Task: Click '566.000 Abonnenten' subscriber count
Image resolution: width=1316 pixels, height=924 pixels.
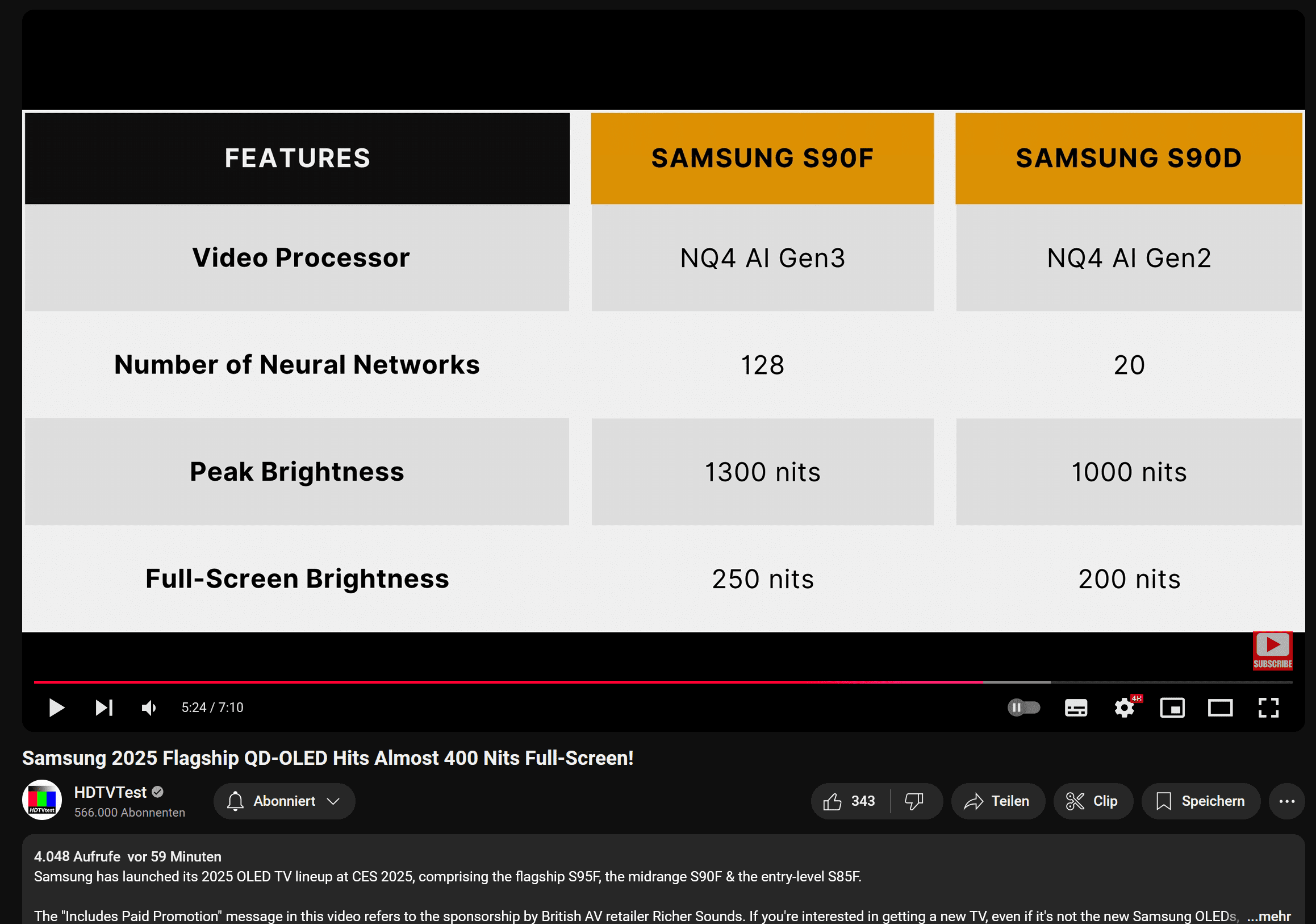Action: (129, 812)
